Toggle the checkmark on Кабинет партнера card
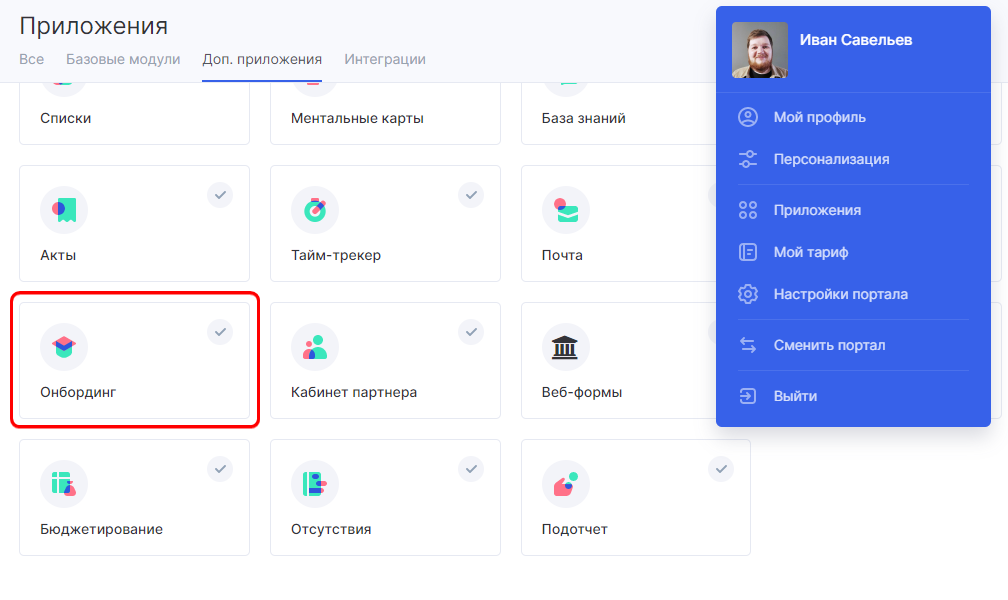The width and height of the screenshot is (1008, 600). 471,332
